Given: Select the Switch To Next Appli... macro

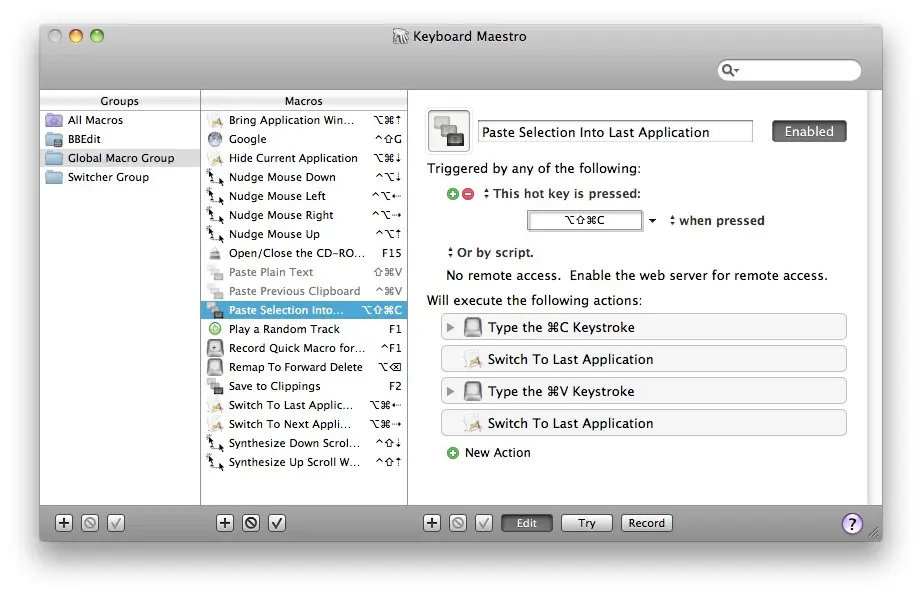Looking at the screenshot, I should [304, 424].
